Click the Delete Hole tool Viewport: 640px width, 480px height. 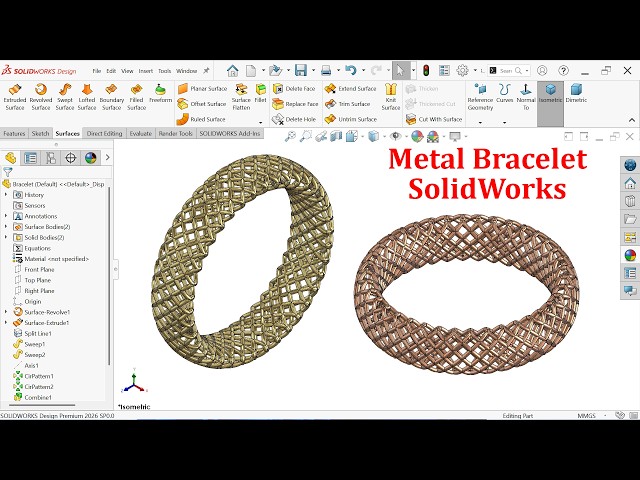click(x=294, y=119)
